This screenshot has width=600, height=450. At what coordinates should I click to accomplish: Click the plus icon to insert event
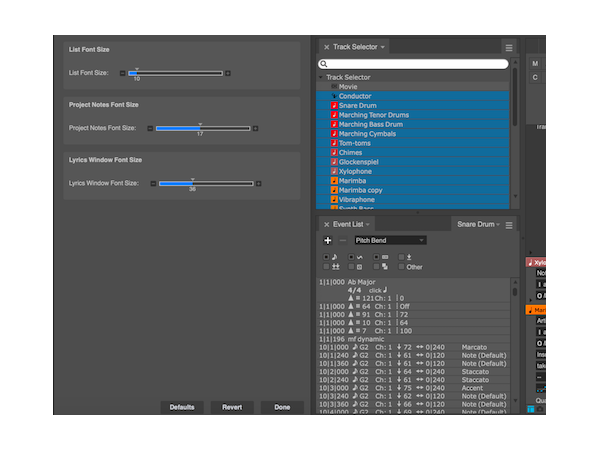pos(328,240)
